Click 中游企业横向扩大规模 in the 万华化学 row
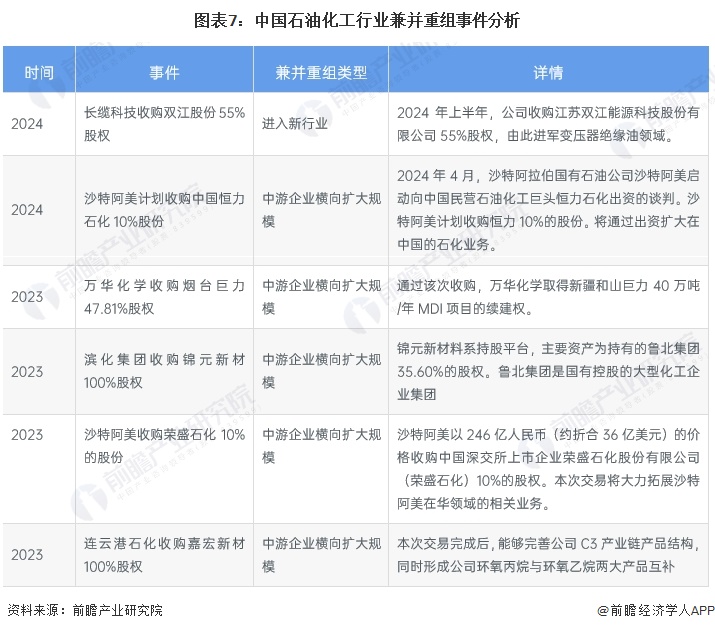The width and height of the screenshot is (715, 631). tap(321, 297)
